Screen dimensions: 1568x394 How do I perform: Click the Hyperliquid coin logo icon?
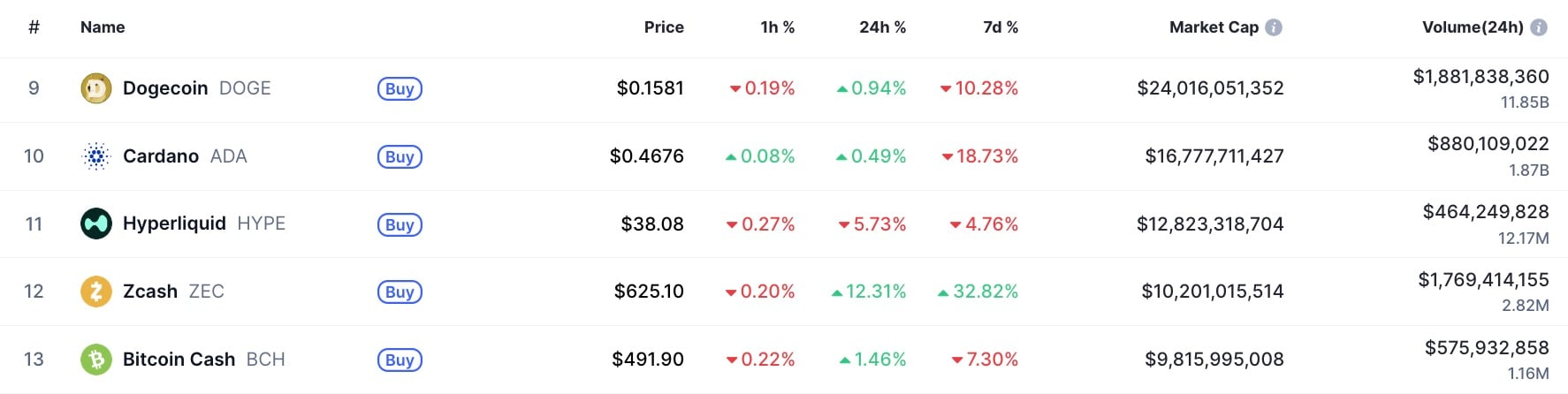(x=95, y=224)
